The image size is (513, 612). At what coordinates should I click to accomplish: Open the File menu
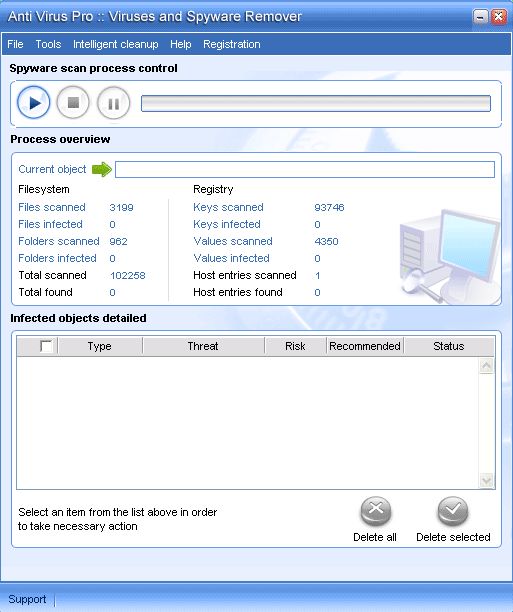pyautogui.click(x=15, y=44)
